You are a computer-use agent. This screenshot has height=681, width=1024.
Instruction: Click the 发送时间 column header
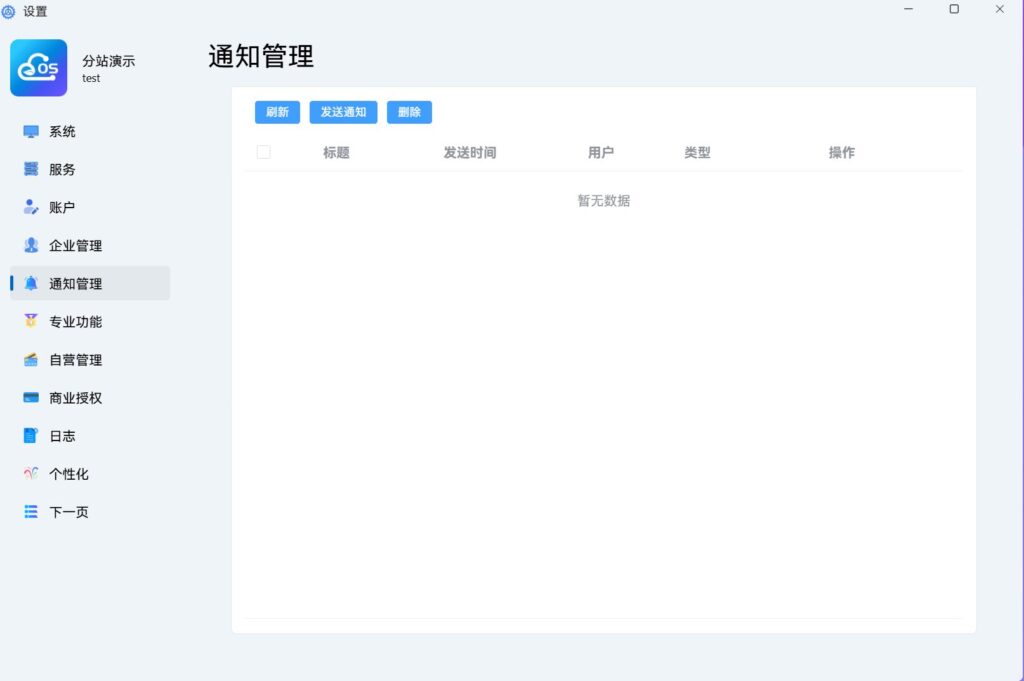(x=470, y=153)
